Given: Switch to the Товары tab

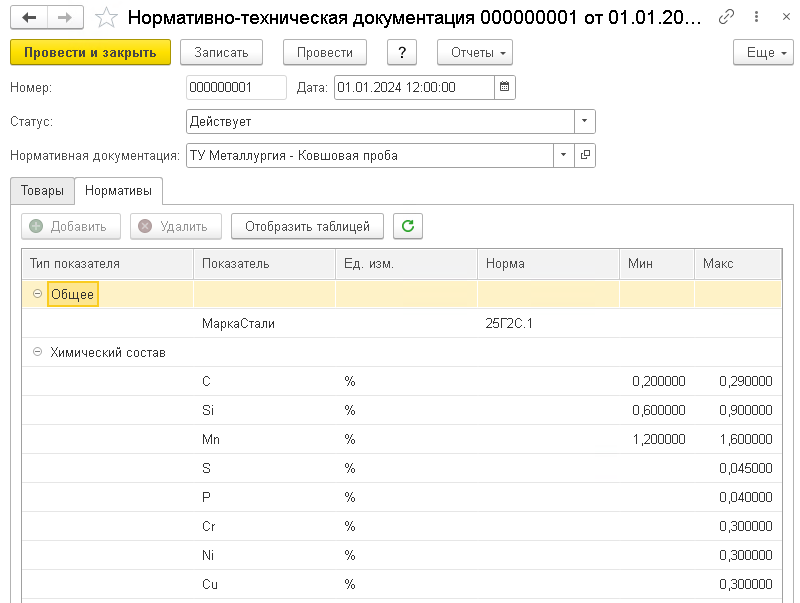Looking at the screenshot, I should (41, 190).
